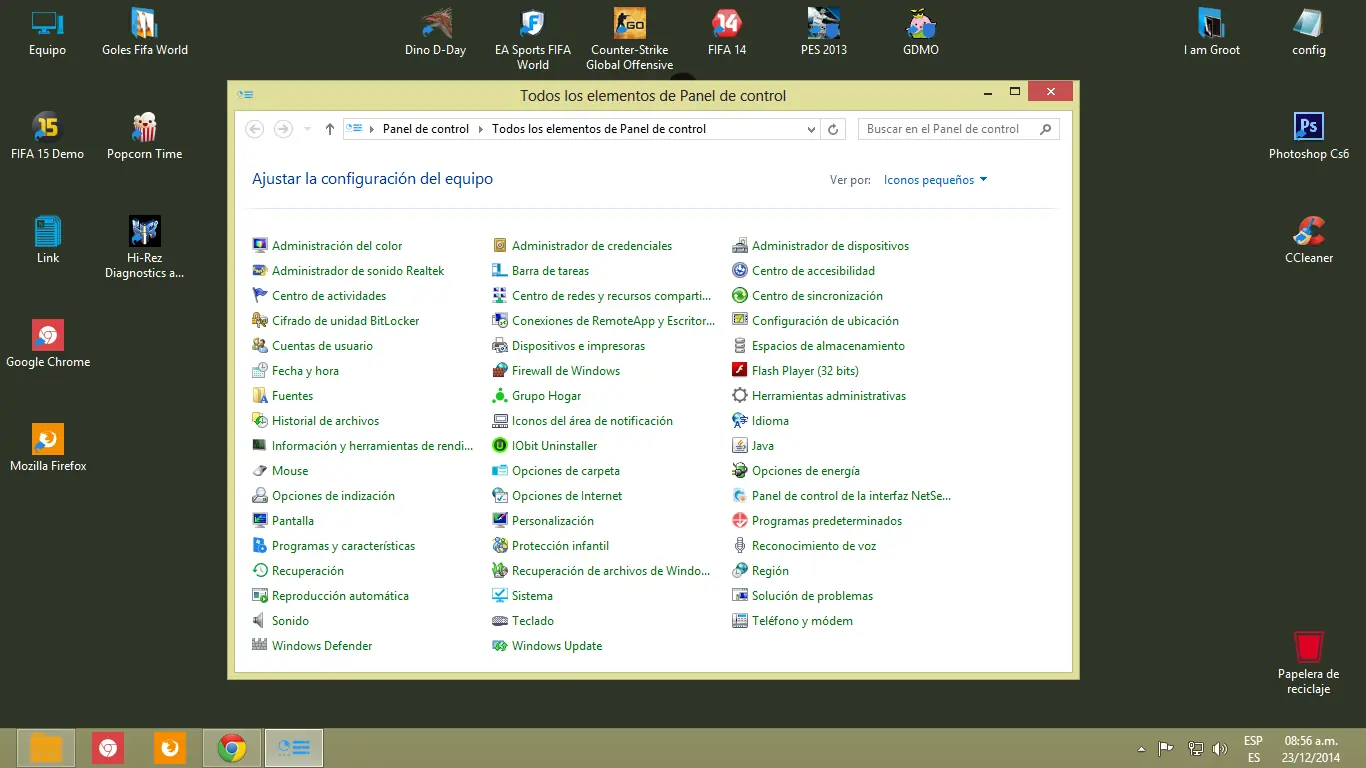Image resolution: width=1366 pixels, height=768 pixels.
Task: Open the Teclado icon
Action: [500, 621]
